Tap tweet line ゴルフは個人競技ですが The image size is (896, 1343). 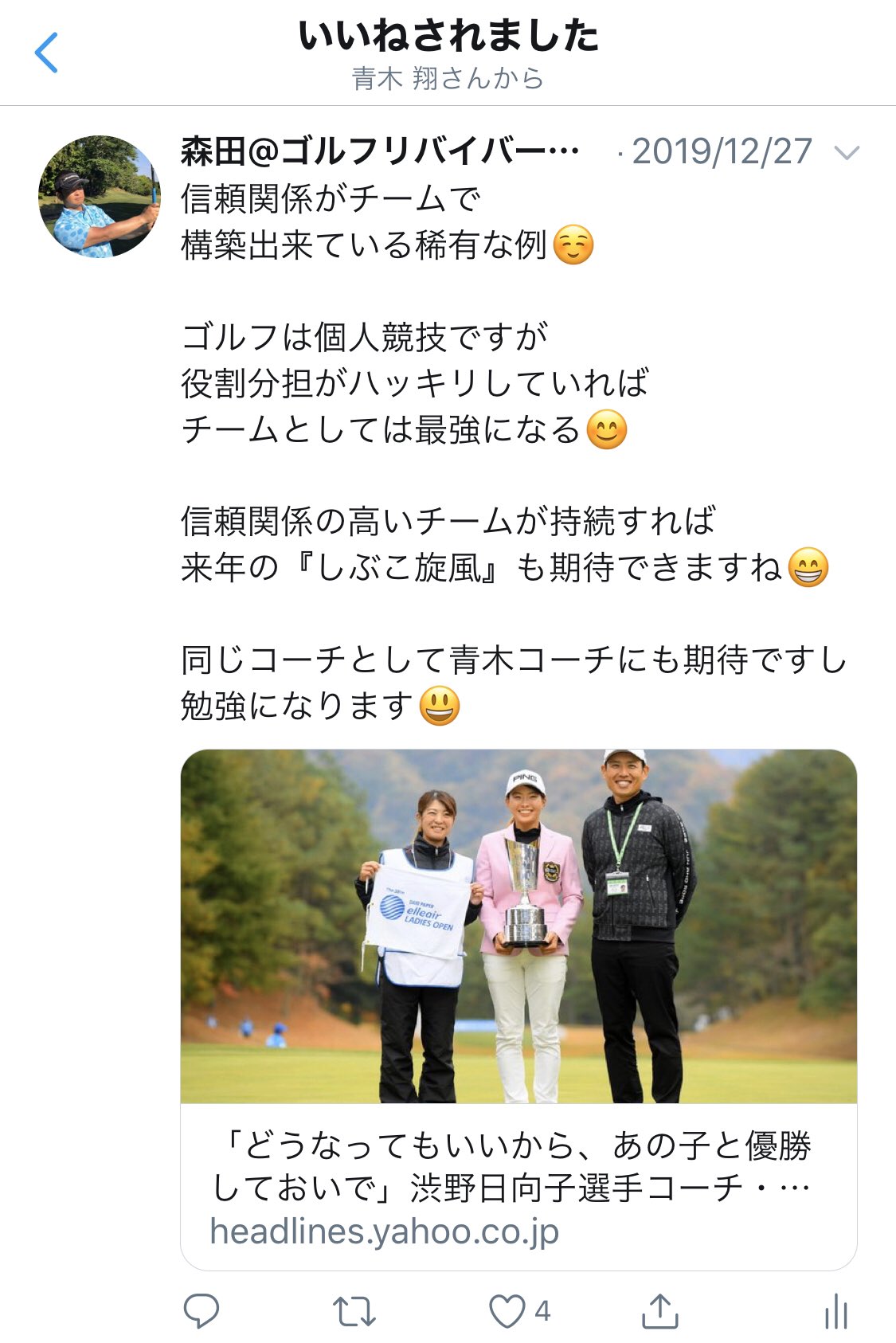coord(365,338)
